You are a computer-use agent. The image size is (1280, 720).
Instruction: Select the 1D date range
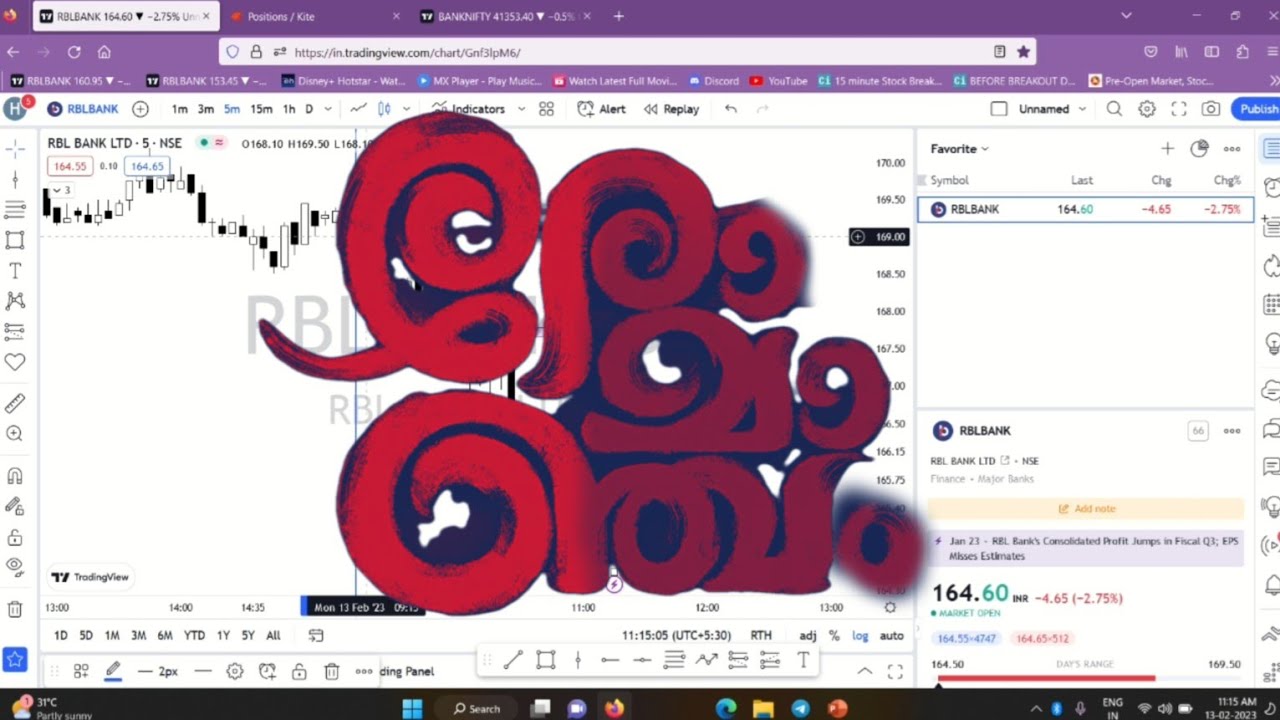point(61,635)
